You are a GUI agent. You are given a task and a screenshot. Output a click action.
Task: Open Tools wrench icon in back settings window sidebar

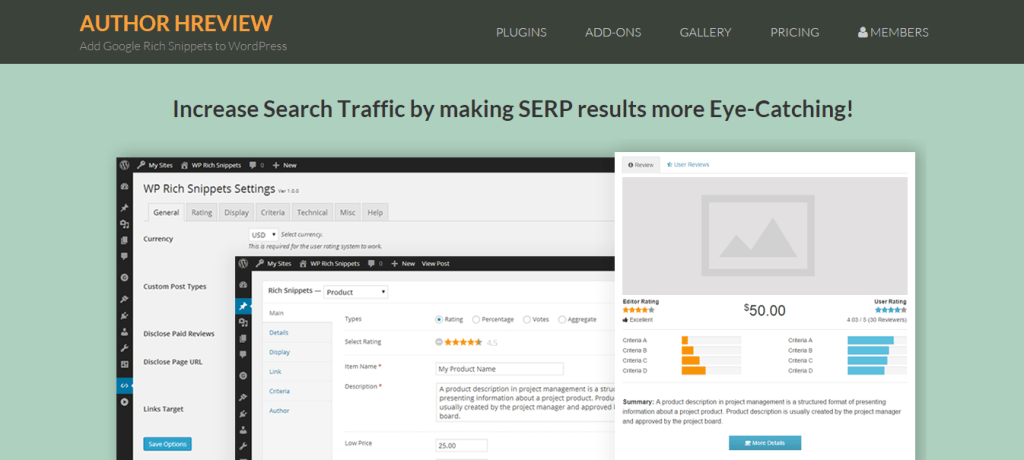(x=125, y=348)
